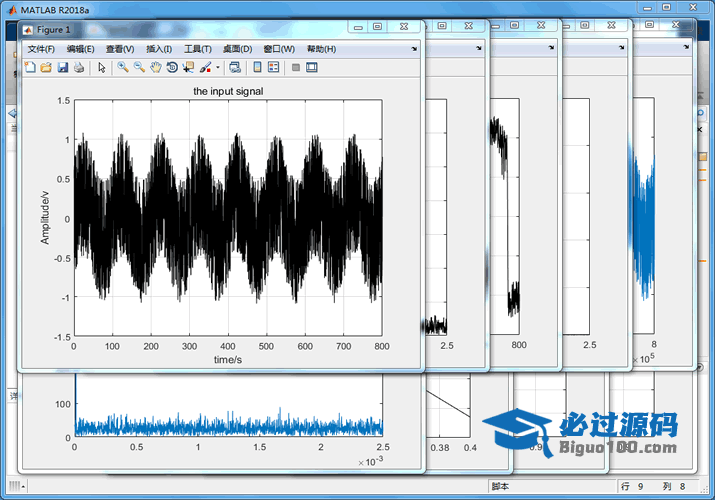Click the 'Amplitude/v' y-axis label
Image resolution: width=715 pixels, height=500 pixels.
click(45, 218)
